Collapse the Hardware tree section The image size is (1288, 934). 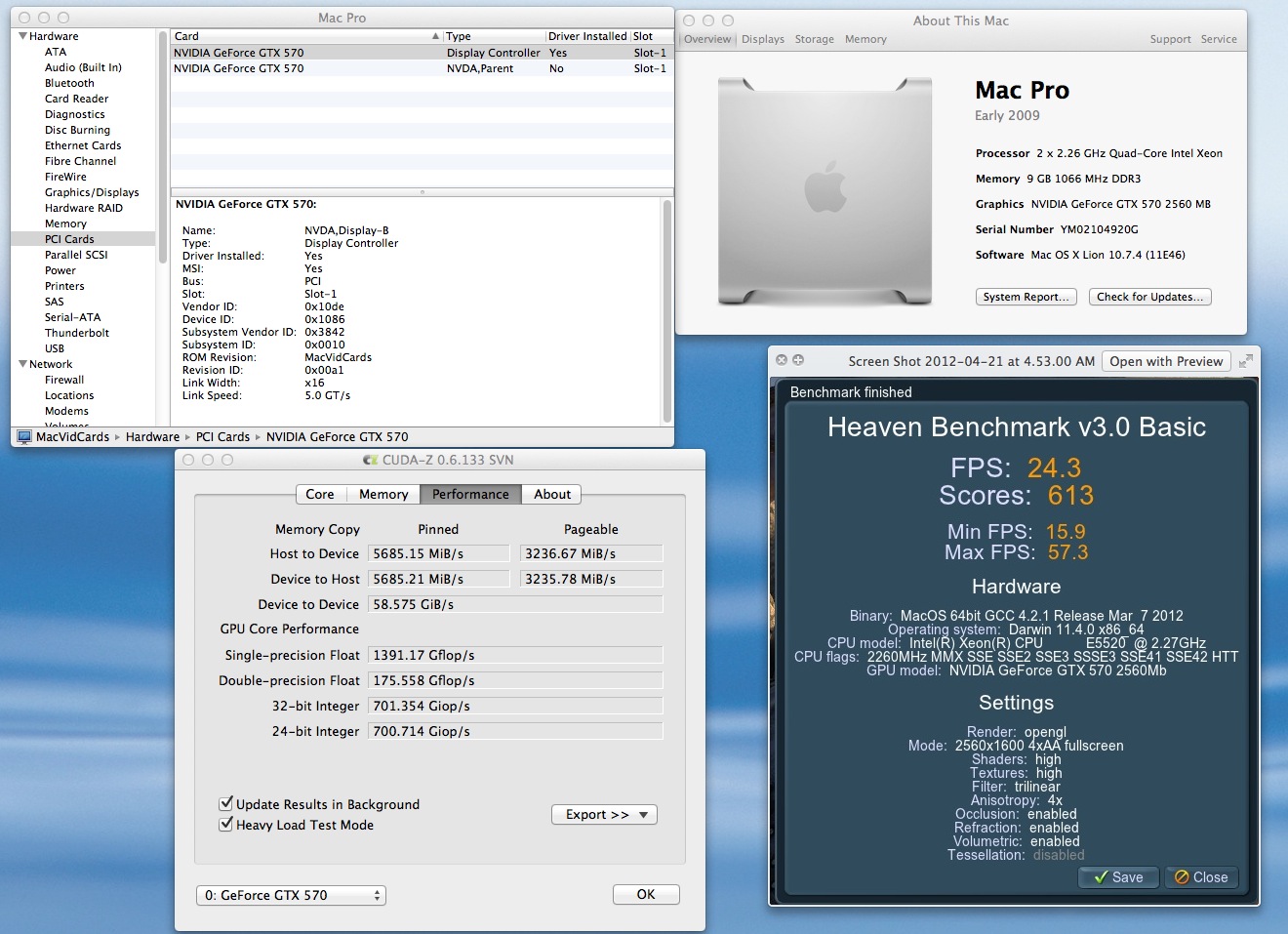(x=22, y=36)
